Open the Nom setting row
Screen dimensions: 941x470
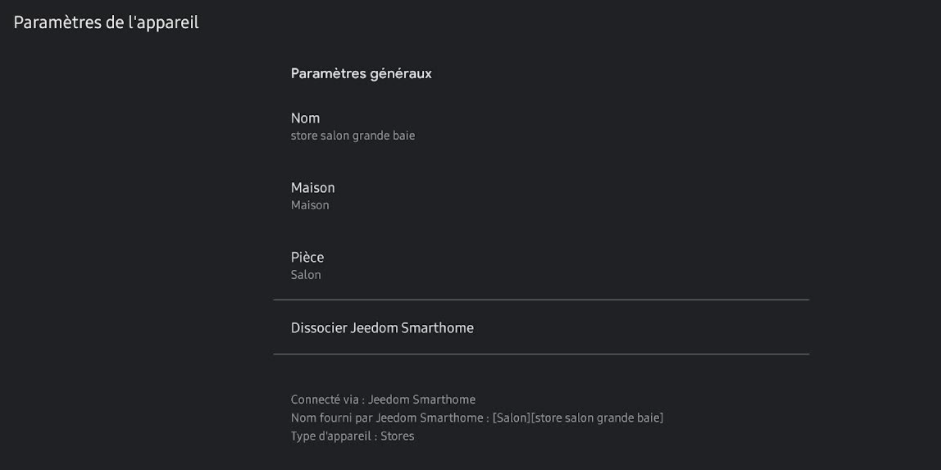tap(540, 126)
